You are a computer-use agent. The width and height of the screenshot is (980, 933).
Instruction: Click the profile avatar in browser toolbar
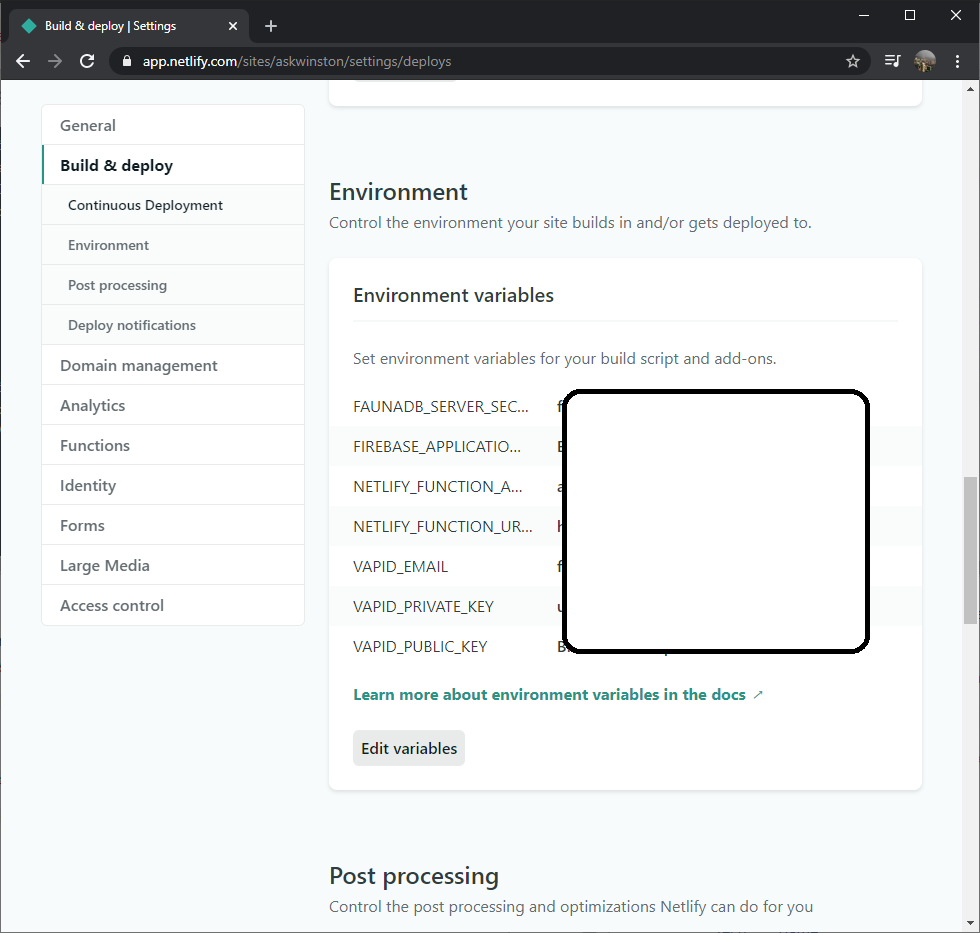click(924, 60)
